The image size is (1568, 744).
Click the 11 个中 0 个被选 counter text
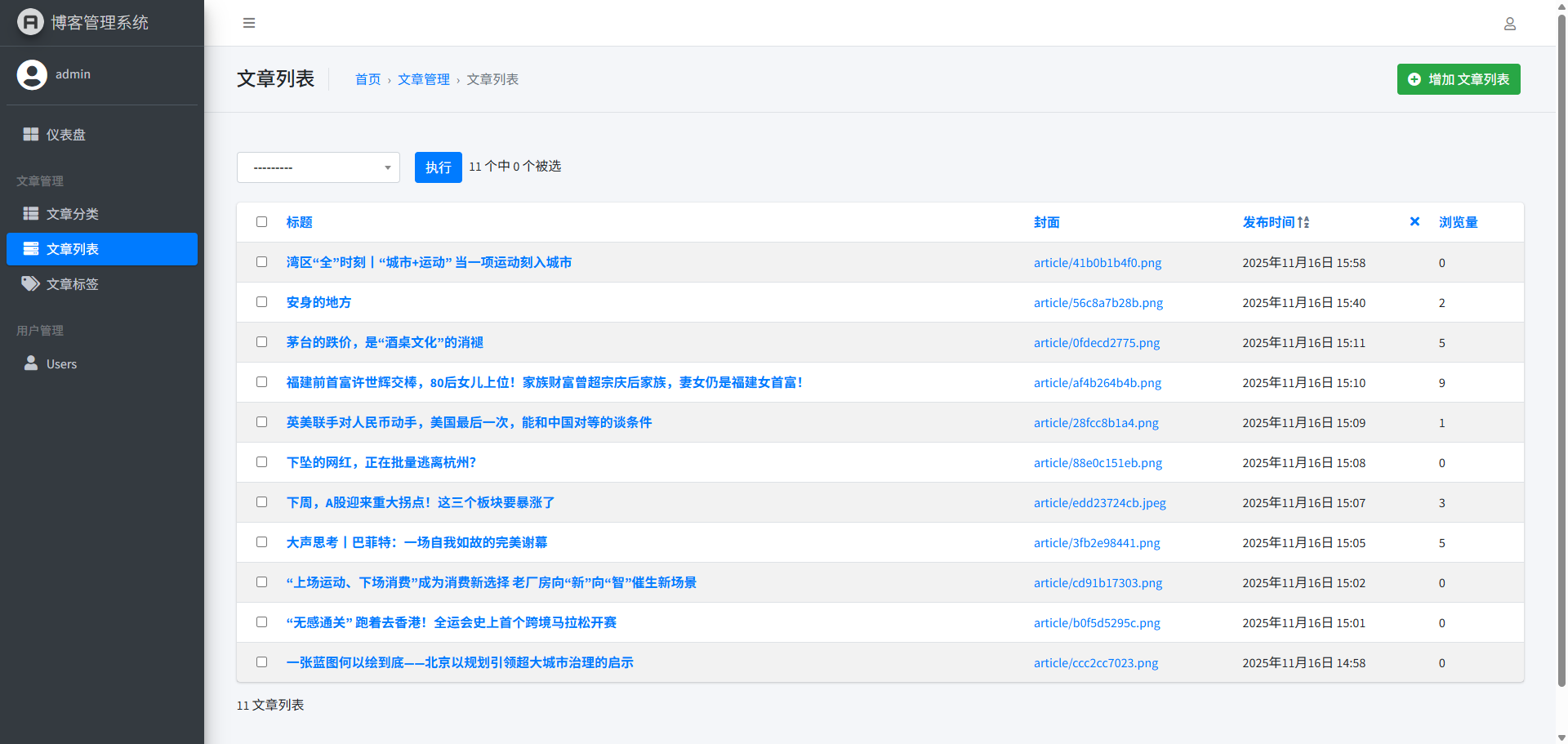coord(514,167)
